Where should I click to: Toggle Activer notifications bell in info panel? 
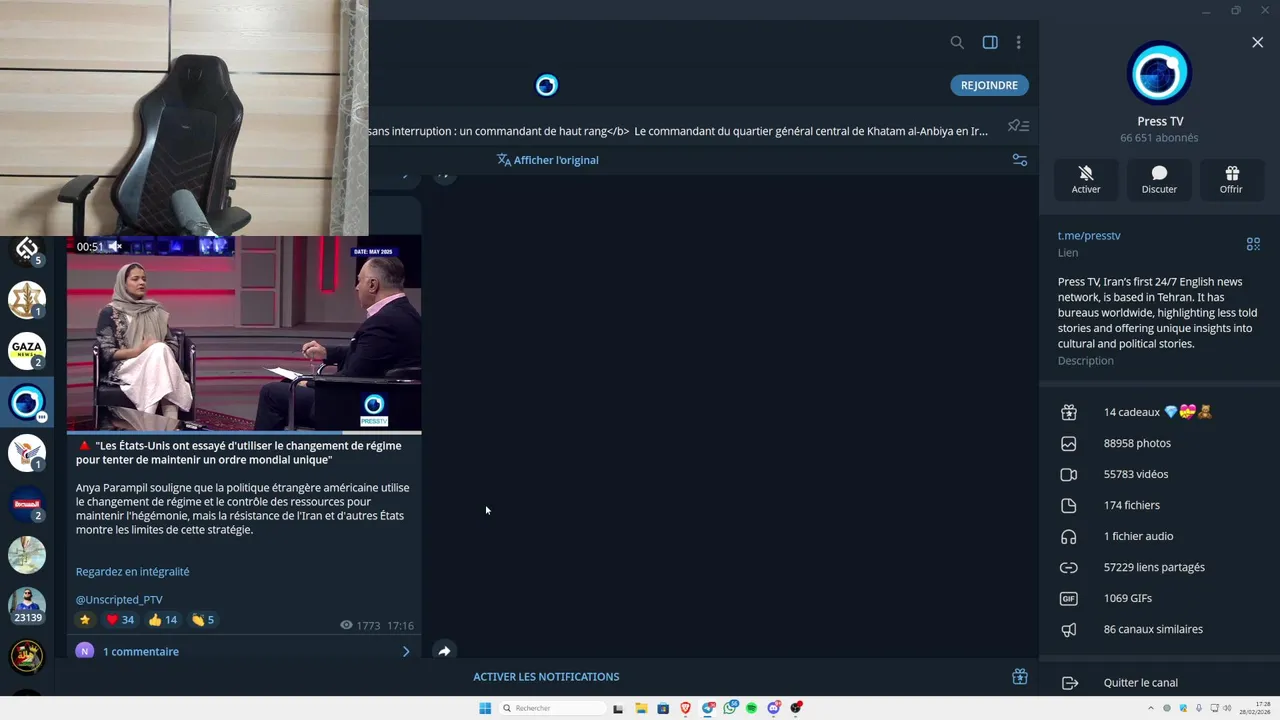click(x=1086, y=179)
